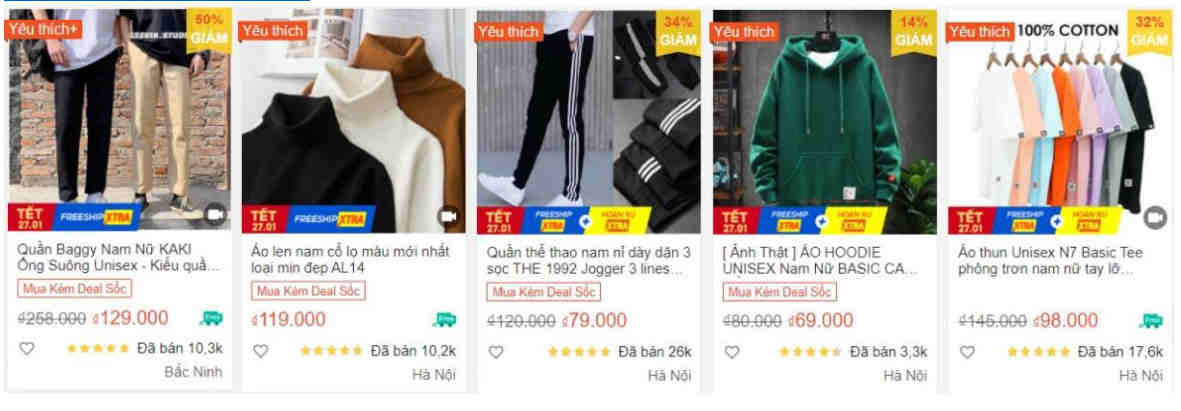Toggle heart on Áo len nam cổ lọ item
This screenshot has width=1181, height=411.
[261, 351]
